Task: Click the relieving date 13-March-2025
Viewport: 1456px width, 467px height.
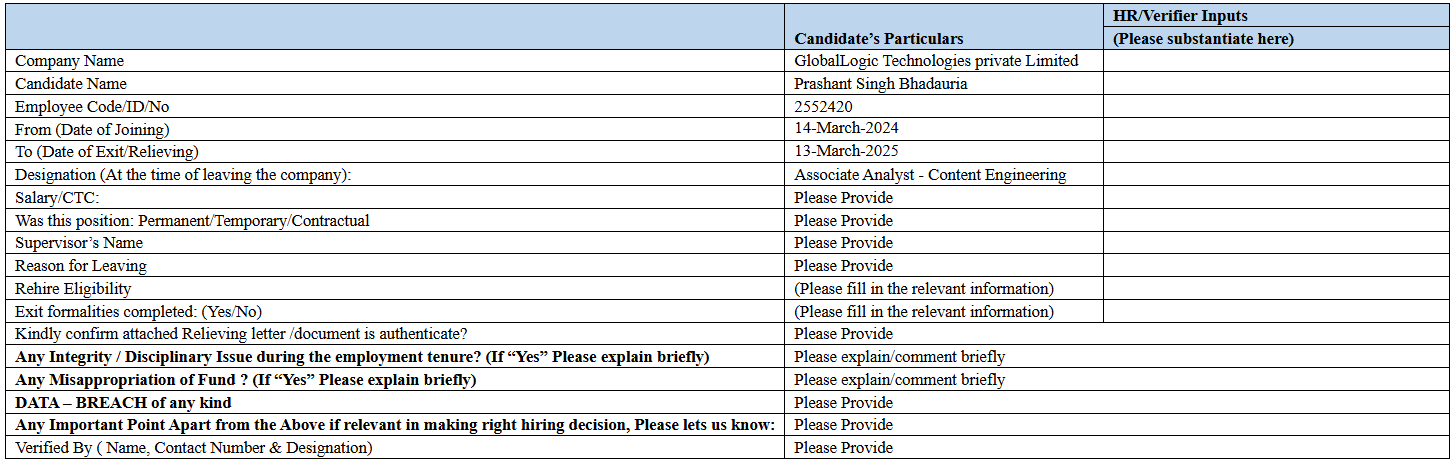Action: point(846,152)
